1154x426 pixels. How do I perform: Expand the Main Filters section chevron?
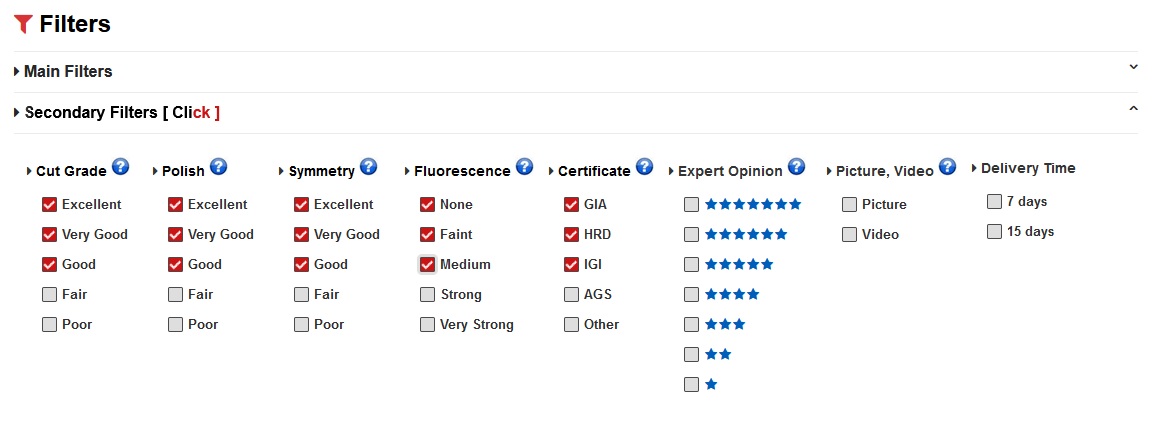[1133, 67]
